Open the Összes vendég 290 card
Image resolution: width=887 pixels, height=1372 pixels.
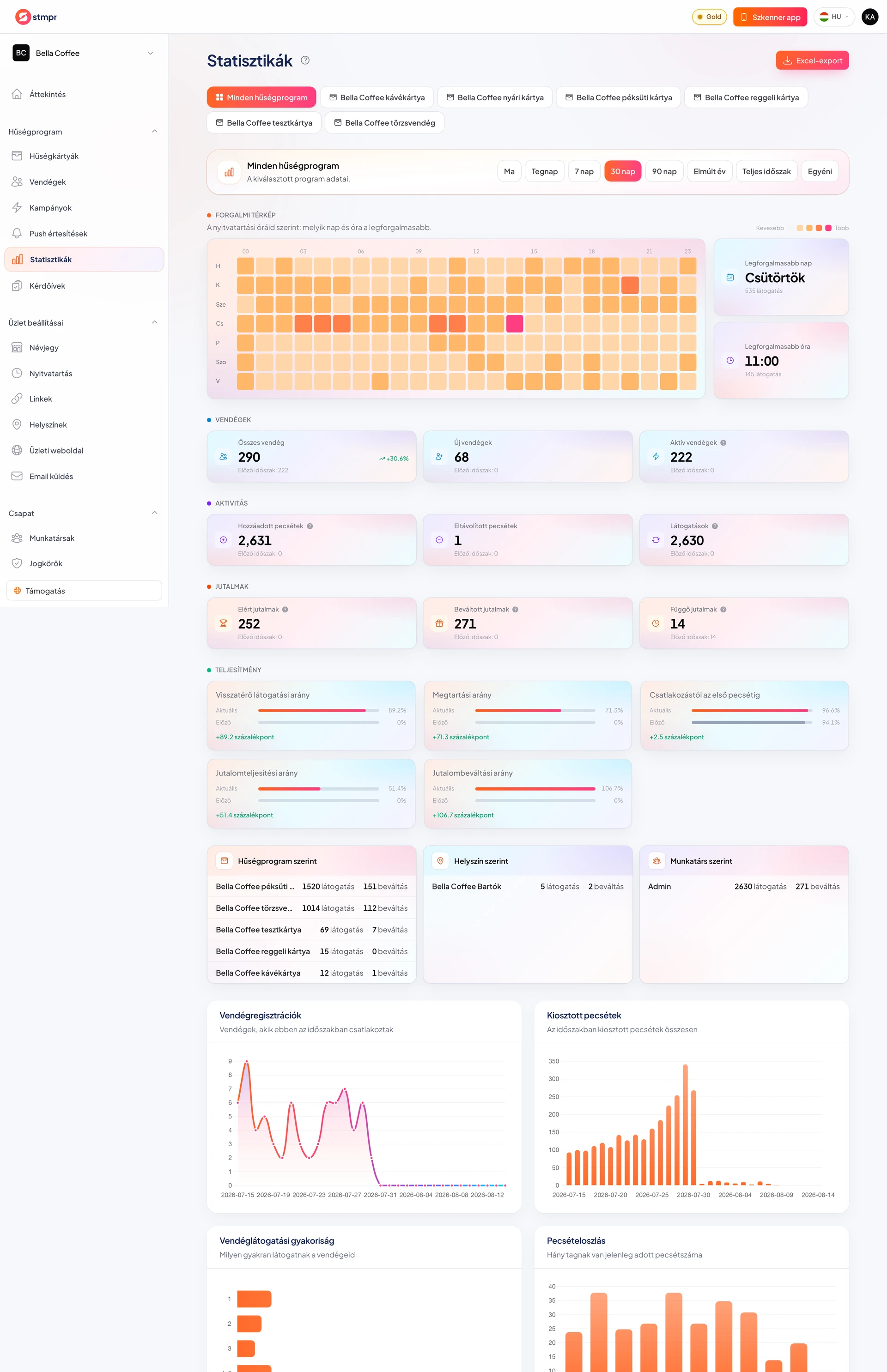(311, 456)
